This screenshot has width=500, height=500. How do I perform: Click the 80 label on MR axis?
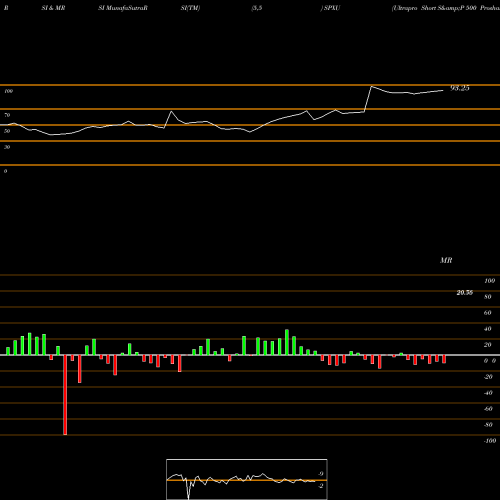488,297
